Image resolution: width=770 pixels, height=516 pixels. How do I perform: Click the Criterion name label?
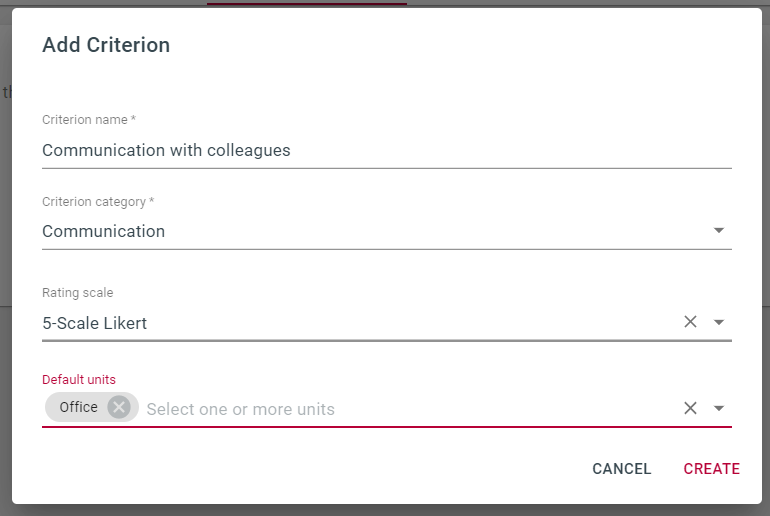[89, 120]
